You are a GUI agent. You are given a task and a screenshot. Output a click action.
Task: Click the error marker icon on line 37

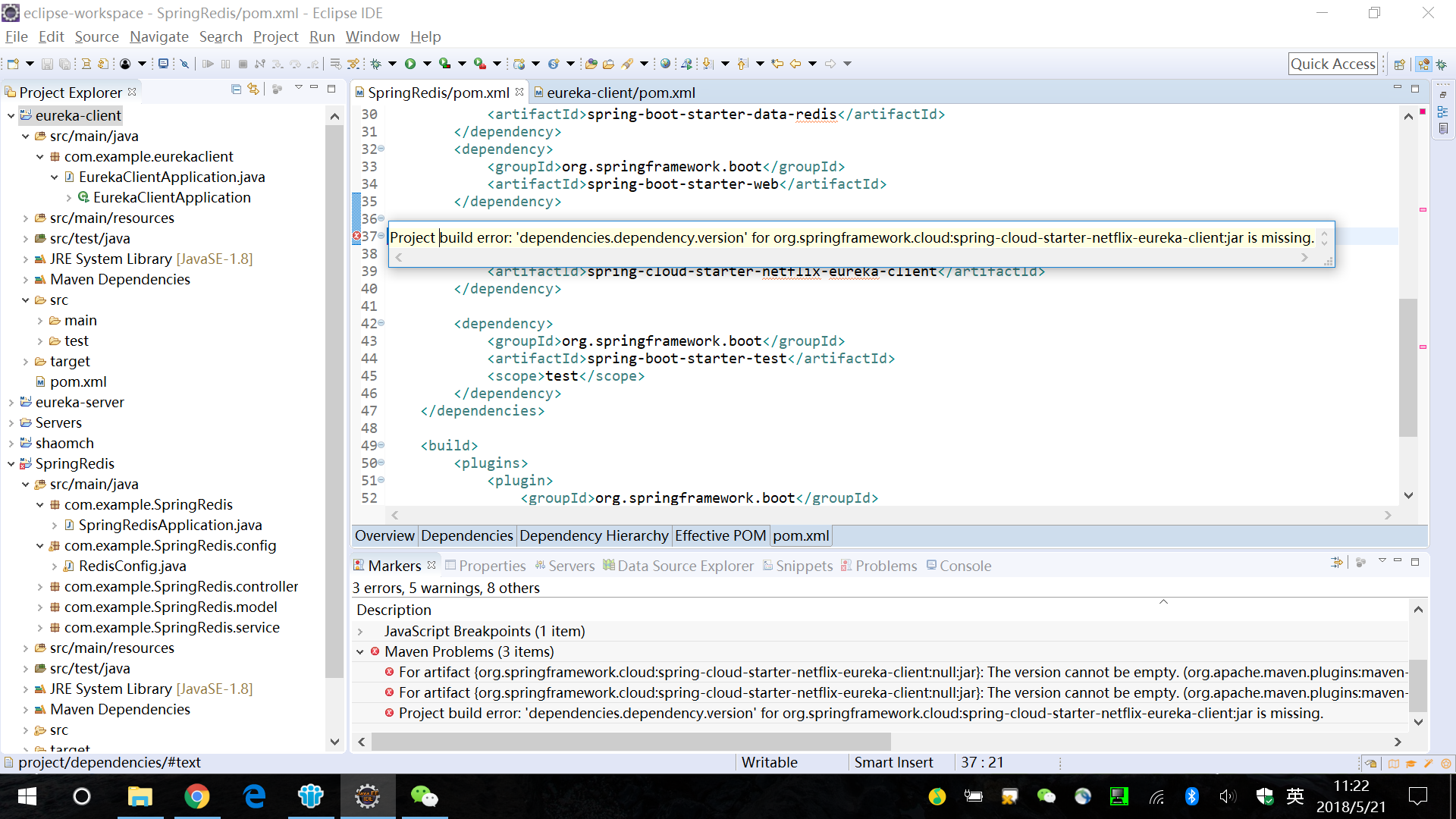pyautogui.click(x=356, y=237)
